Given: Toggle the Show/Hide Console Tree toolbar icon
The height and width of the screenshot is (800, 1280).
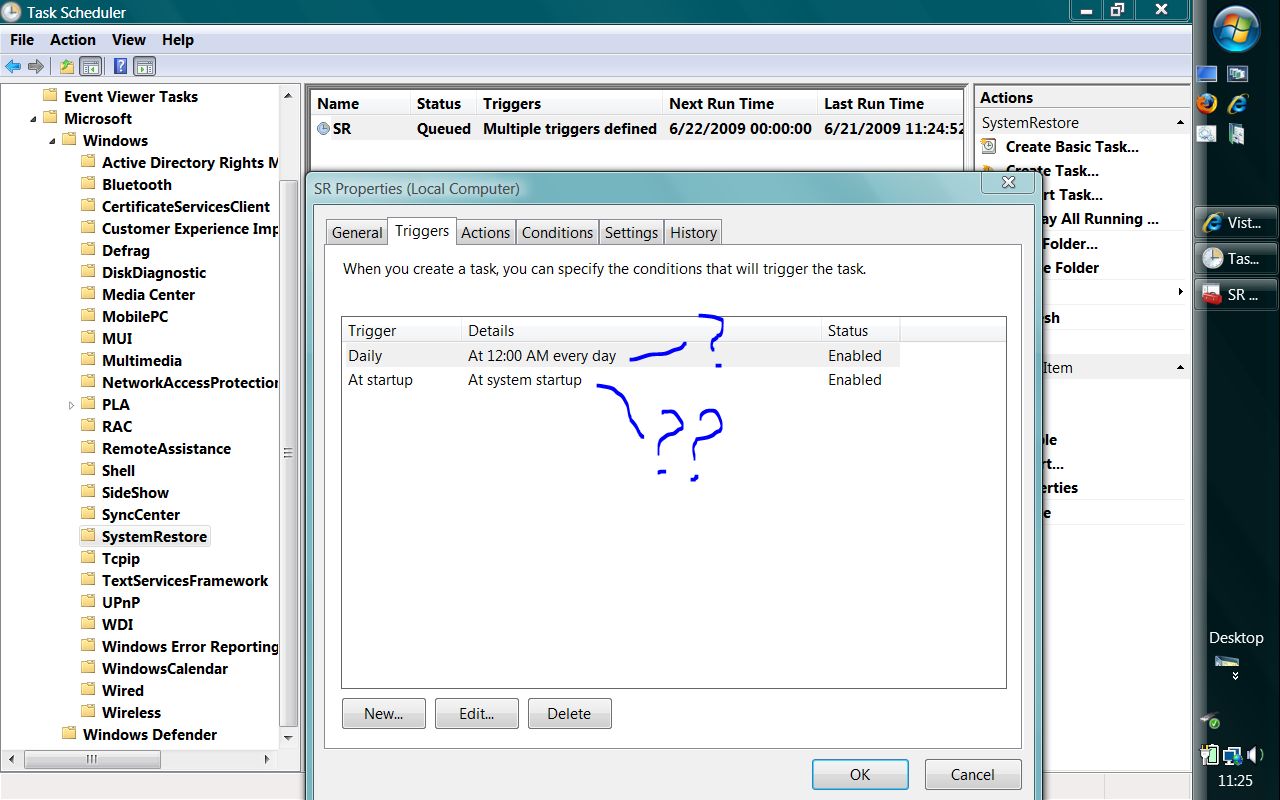Looking at the screenshot, I should [90, 67].
